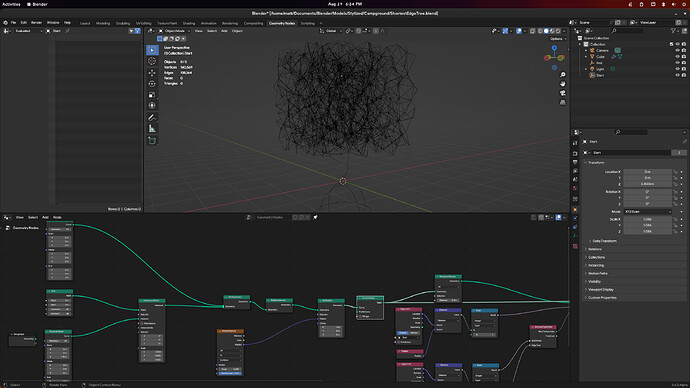This screenshot has width=690, height=388.
Task: Open the node editor Add menu
Action: [45, 217]
